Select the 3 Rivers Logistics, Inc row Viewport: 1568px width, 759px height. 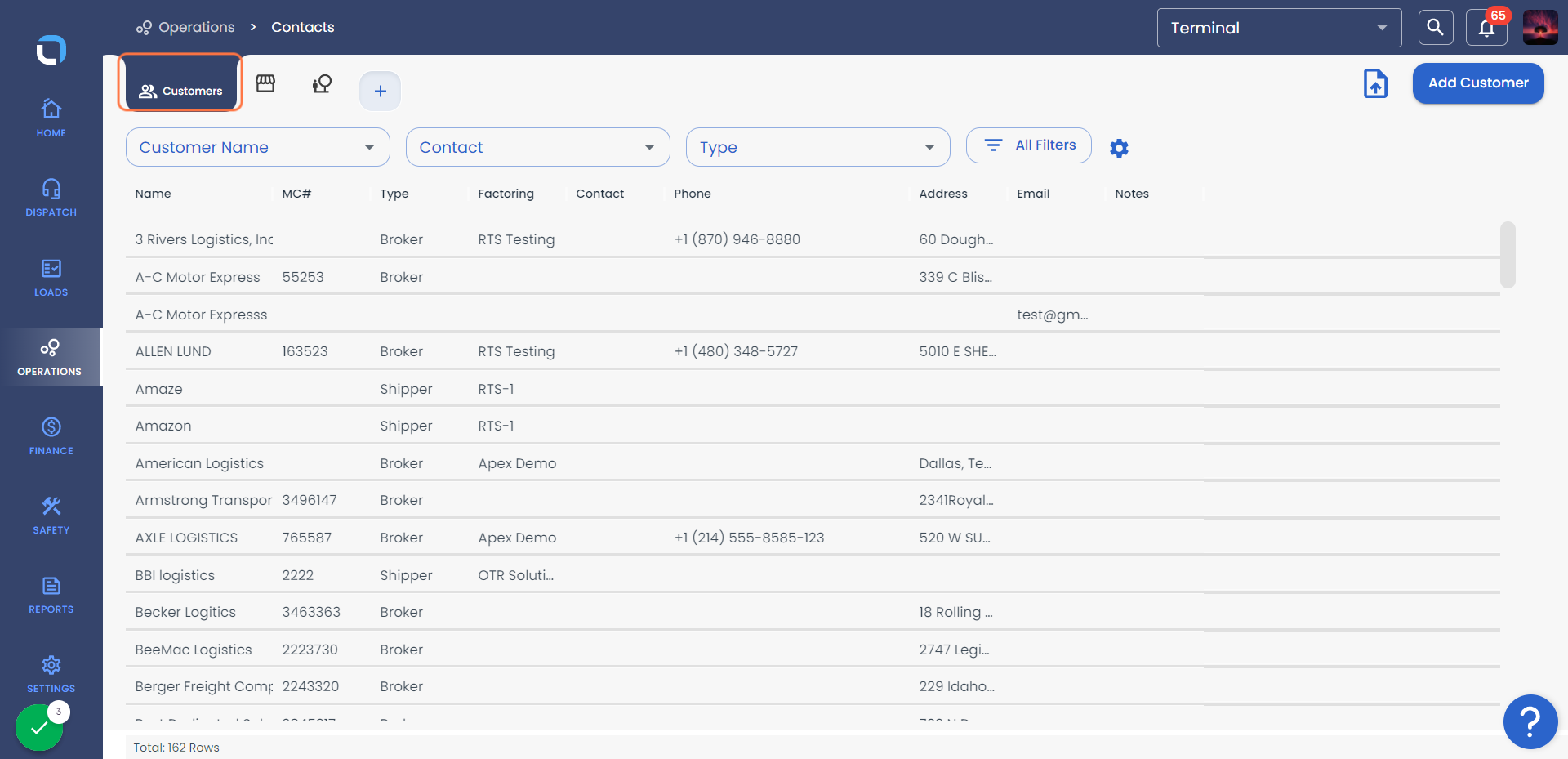[x=813, y=239]
